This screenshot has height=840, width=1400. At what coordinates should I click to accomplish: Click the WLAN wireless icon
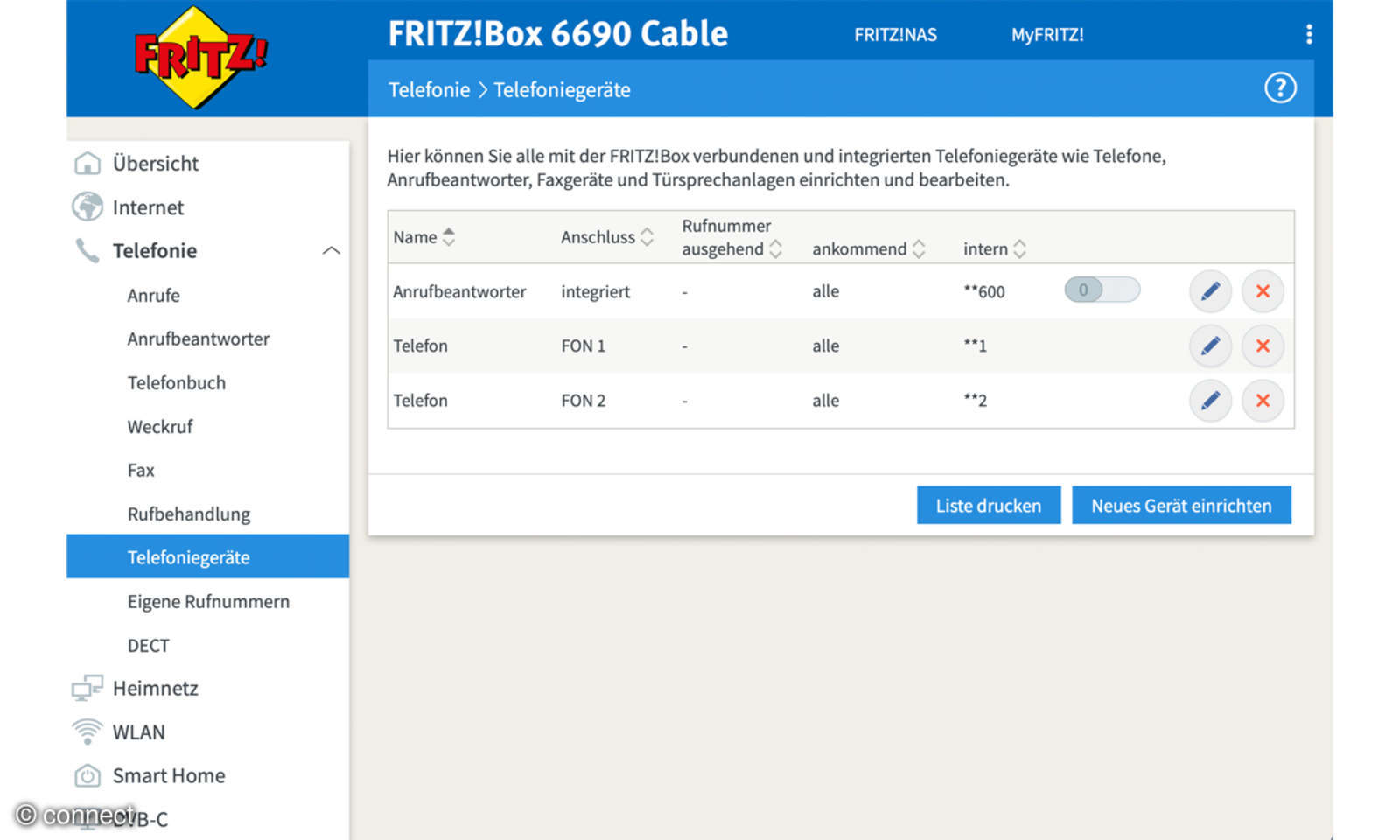pos(87,731)
